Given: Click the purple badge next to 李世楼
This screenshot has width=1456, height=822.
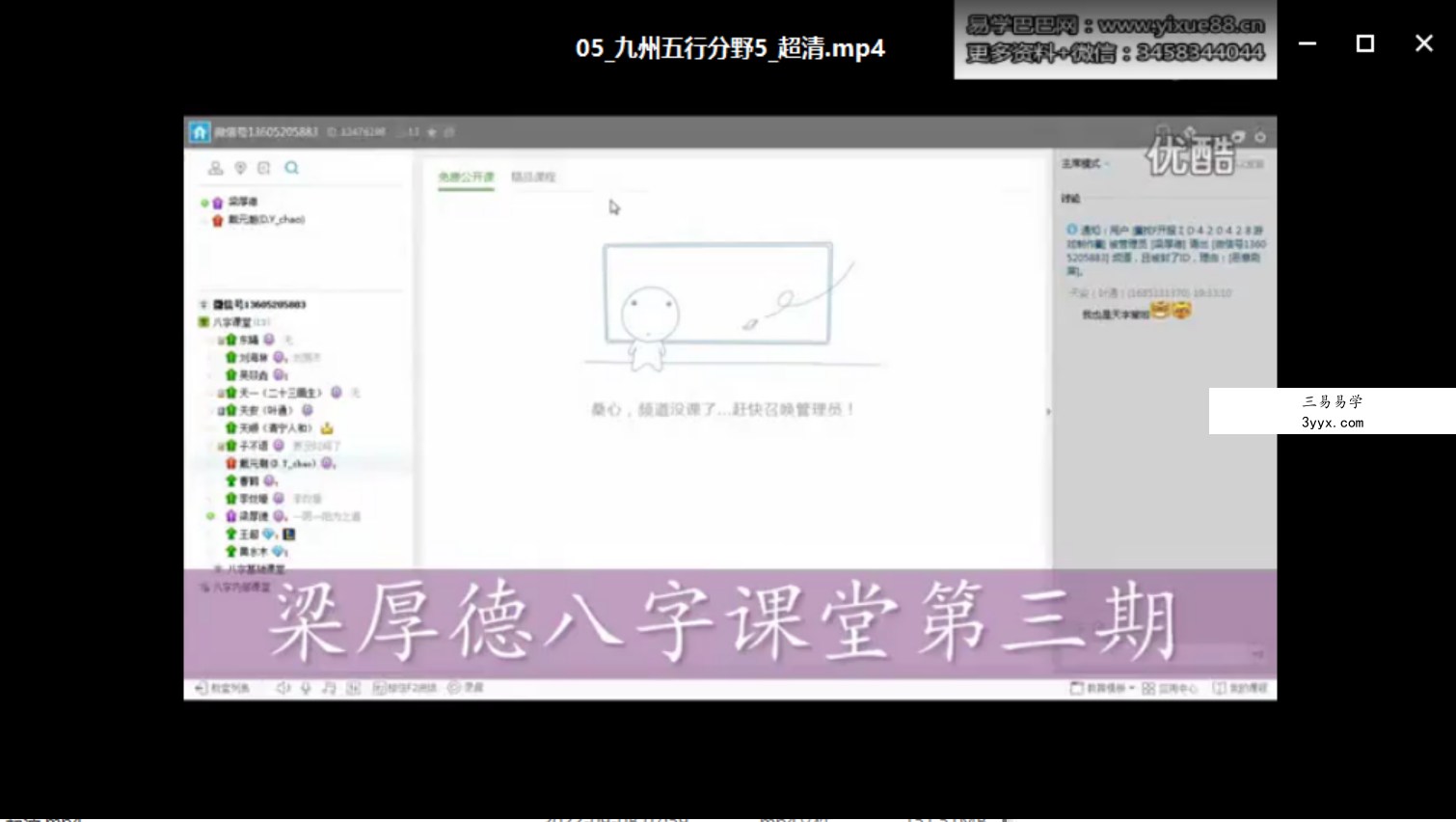Looking at the screenshot, I should [278, 499].
